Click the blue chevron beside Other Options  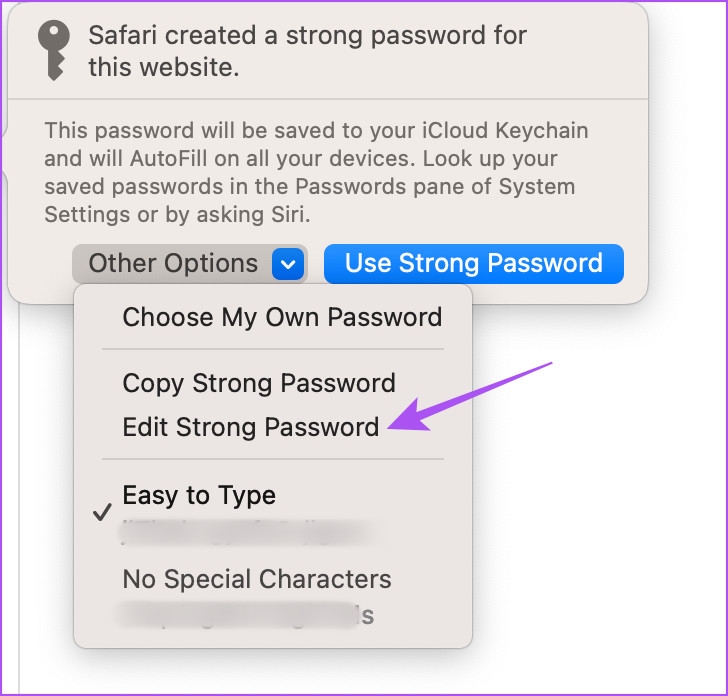point(288,264)
